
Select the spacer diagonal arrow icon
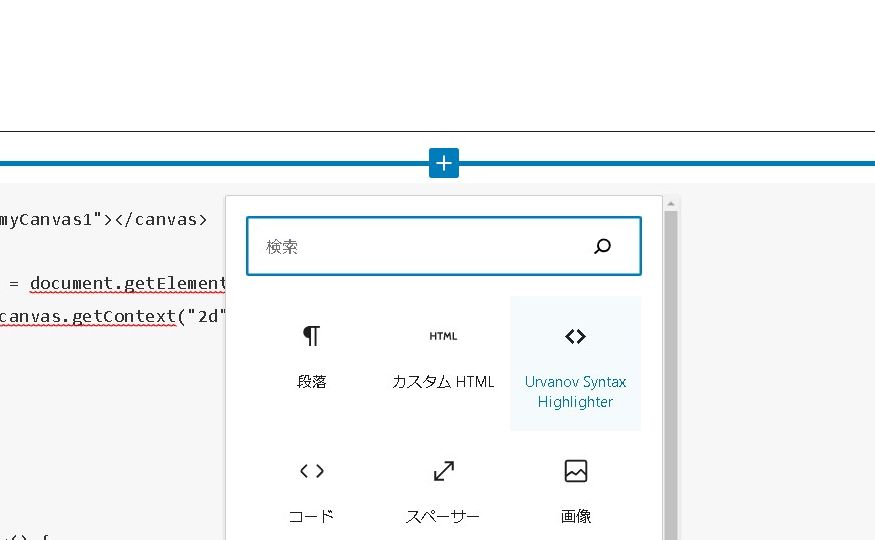[x=443, y=470]
